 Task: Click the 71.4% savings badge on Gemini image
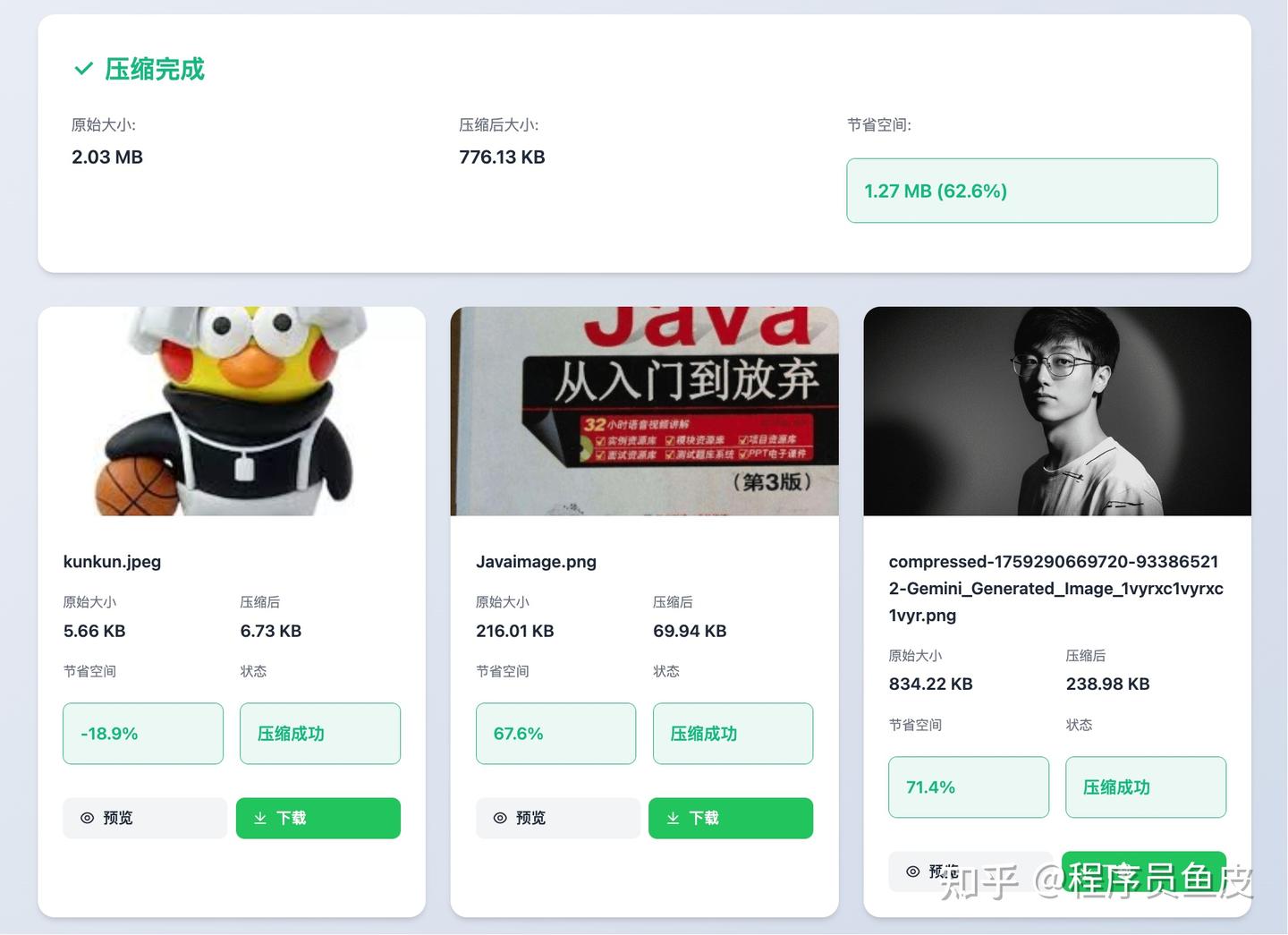(x=968, y=787)
